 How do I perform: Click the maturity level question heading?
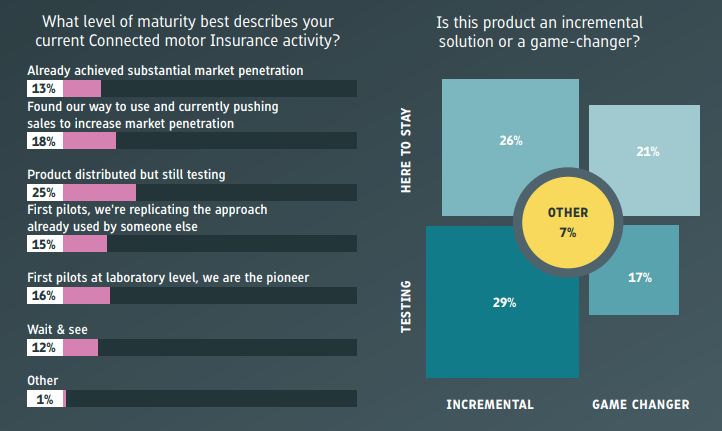[187, 31]
